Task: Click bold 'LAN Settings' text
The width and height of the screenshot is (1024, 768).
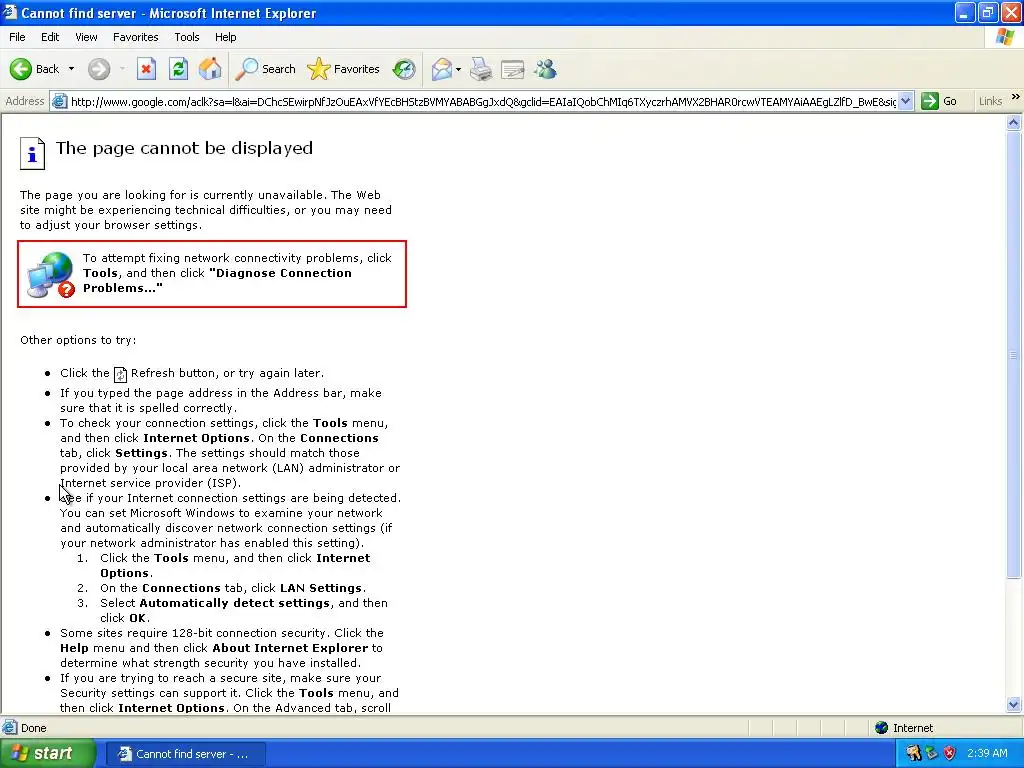Action: (x=321, y=588)
